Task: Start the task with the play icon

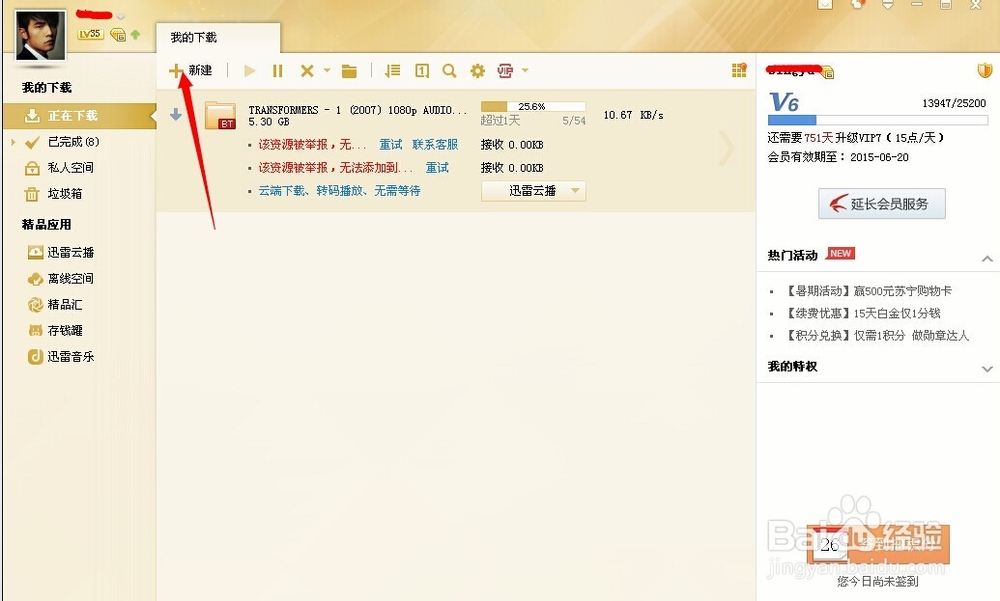Action: [x=249, y=71]
